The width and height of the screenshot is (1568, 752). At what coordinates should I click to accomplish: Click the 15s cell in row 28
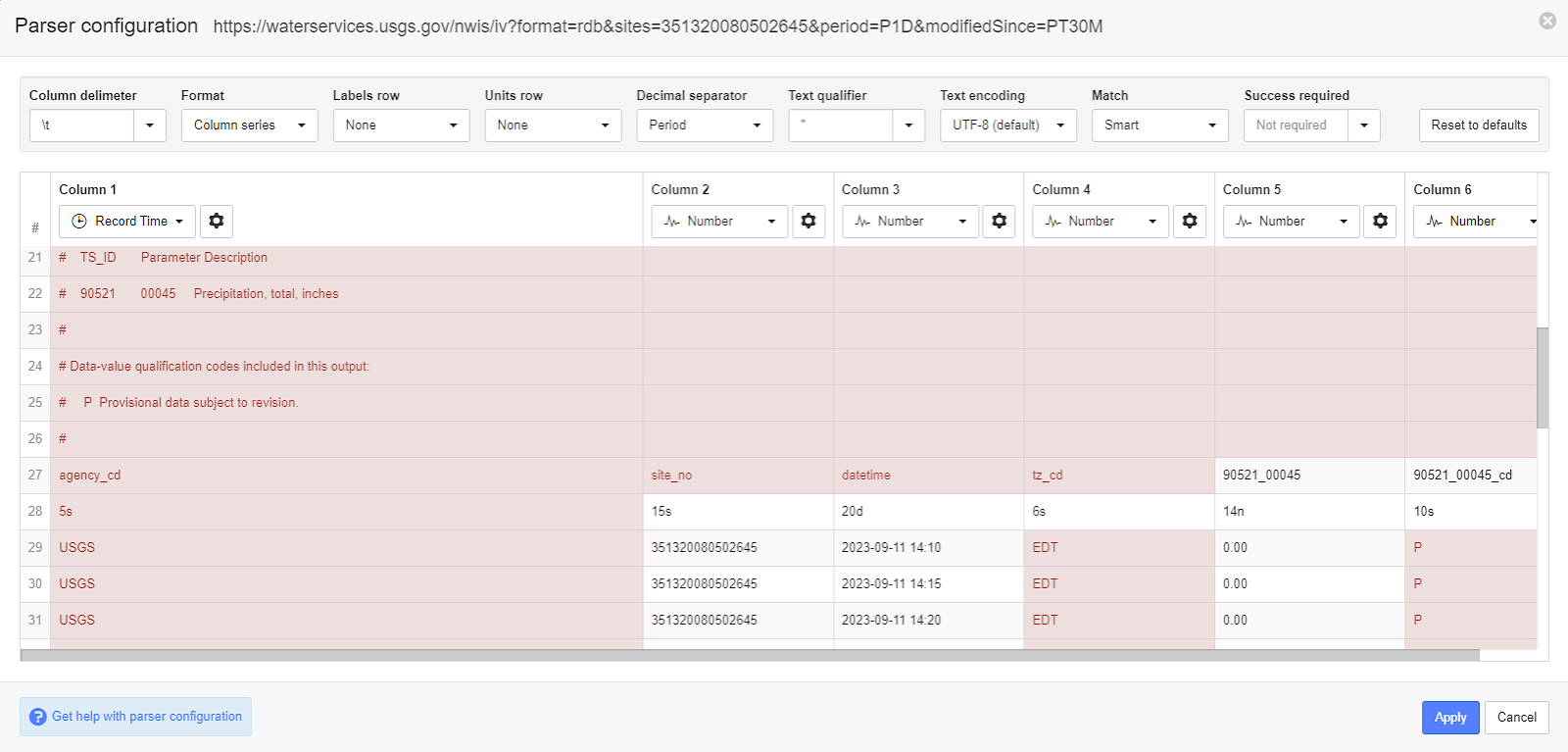point(738,512)
